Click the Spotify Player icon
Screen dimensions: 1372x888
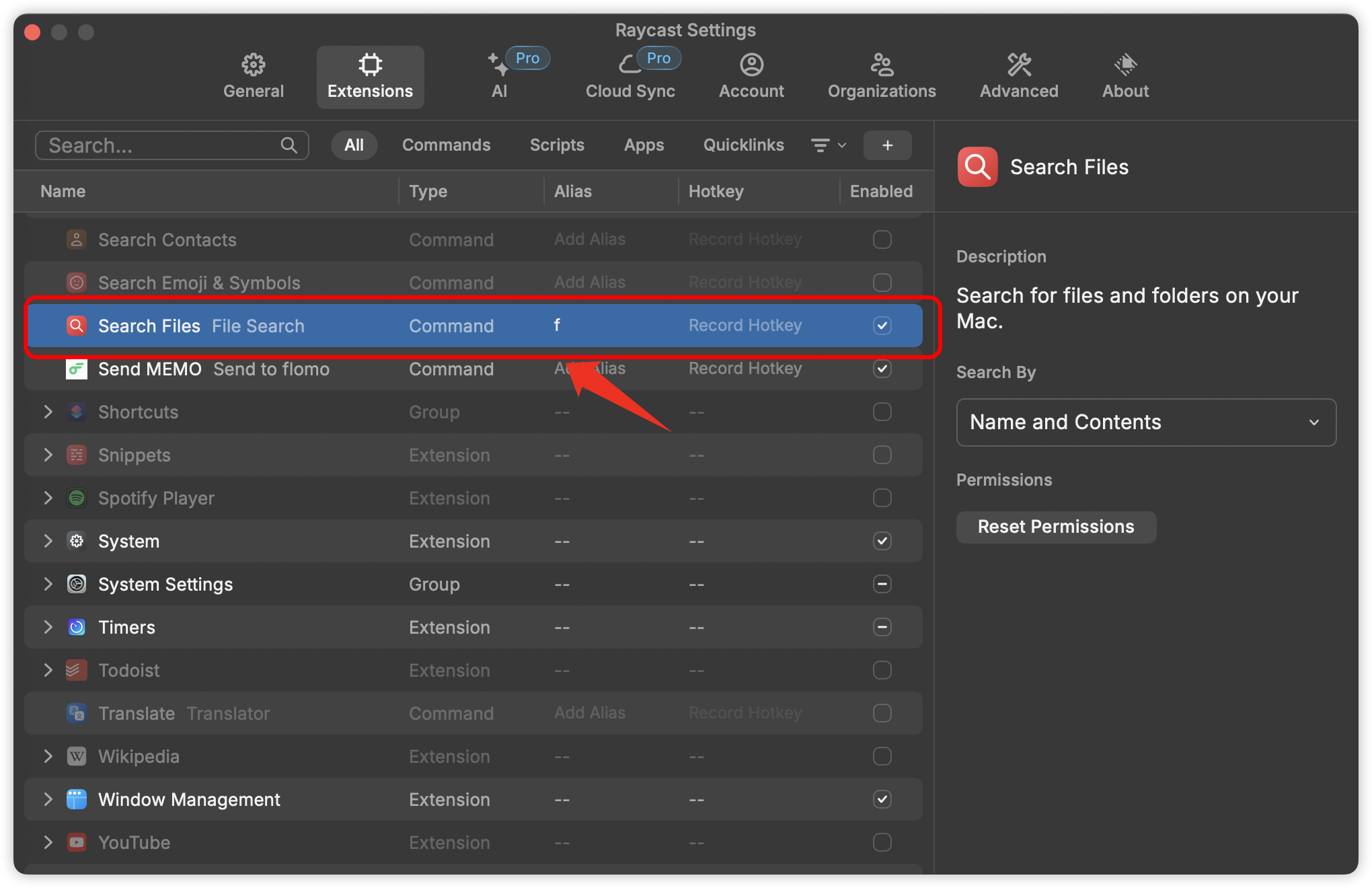click(77, 498)
